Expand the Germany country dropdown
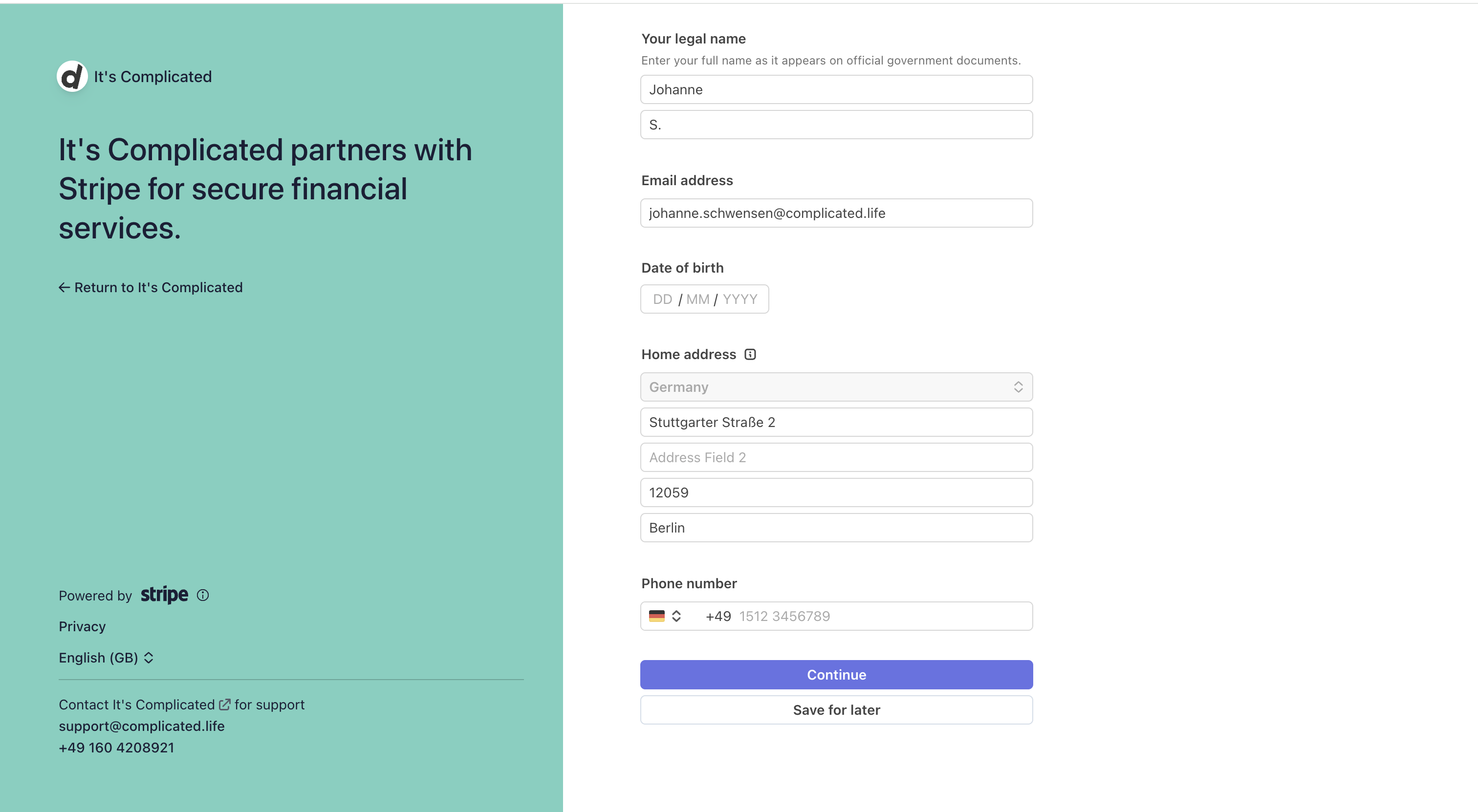Image resolution: width=1478 pixels, height=812 pixels. pos(837,387)
